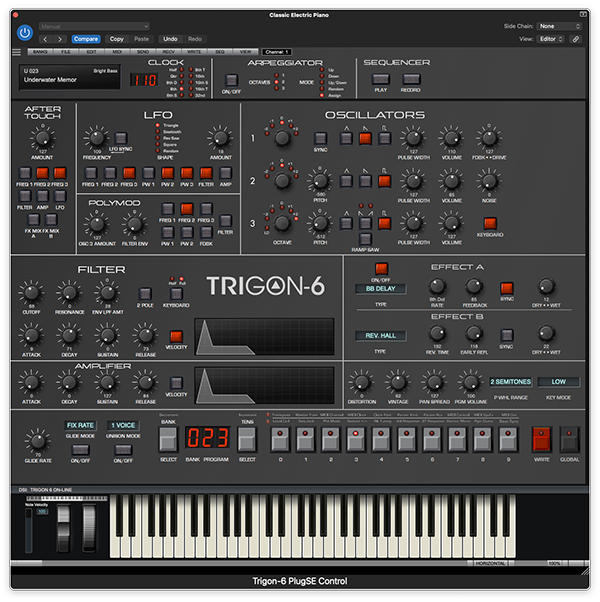Toggle the LFO Sync button
This screenshot has width=600, height=602.
[x=121, y=138]
